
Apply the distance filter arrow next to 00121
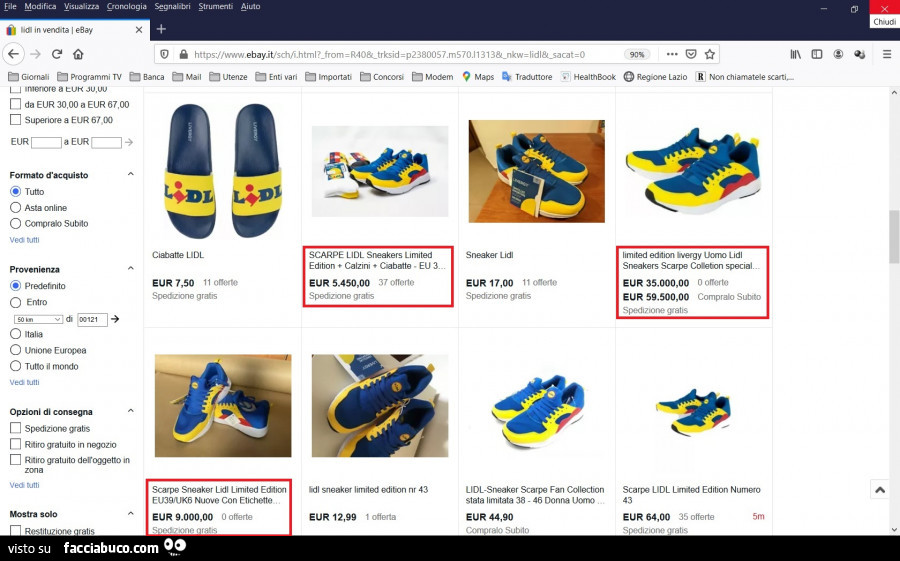115,319
